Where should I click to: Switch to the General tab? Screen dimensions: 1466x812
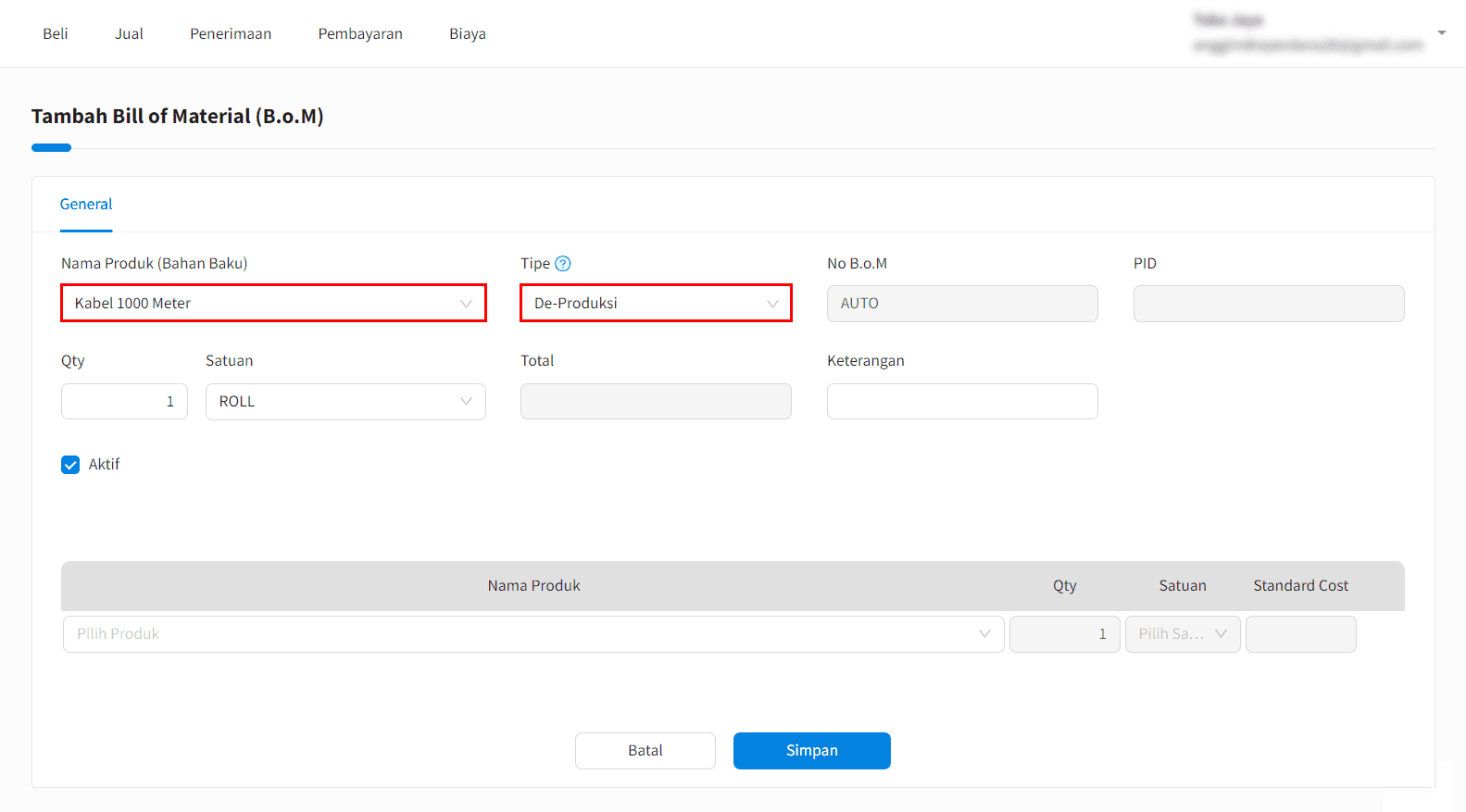86,205
